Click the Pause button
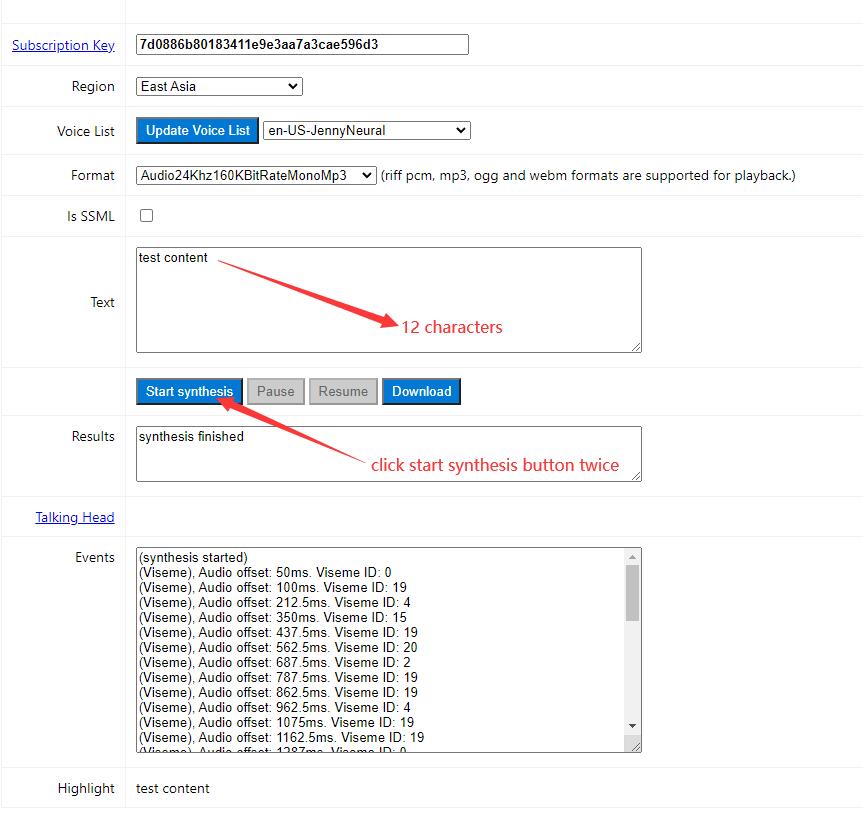The height and width of the screenshot is (813, 863). 275,391
